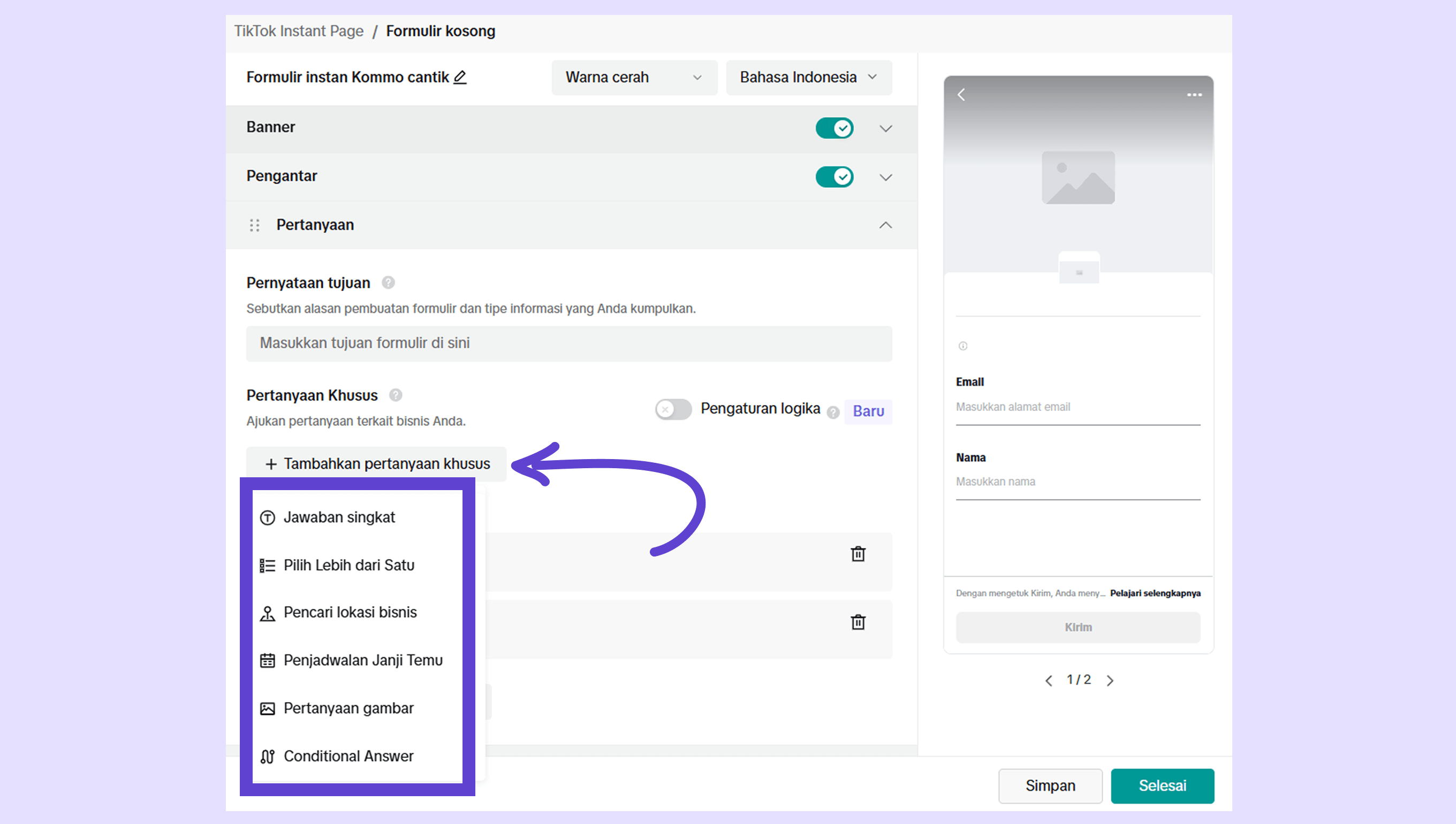The width and height of the screenshot is (1456, 824).
Task: Go to next preview page arrow
Action: click(x=1110, y=680)
